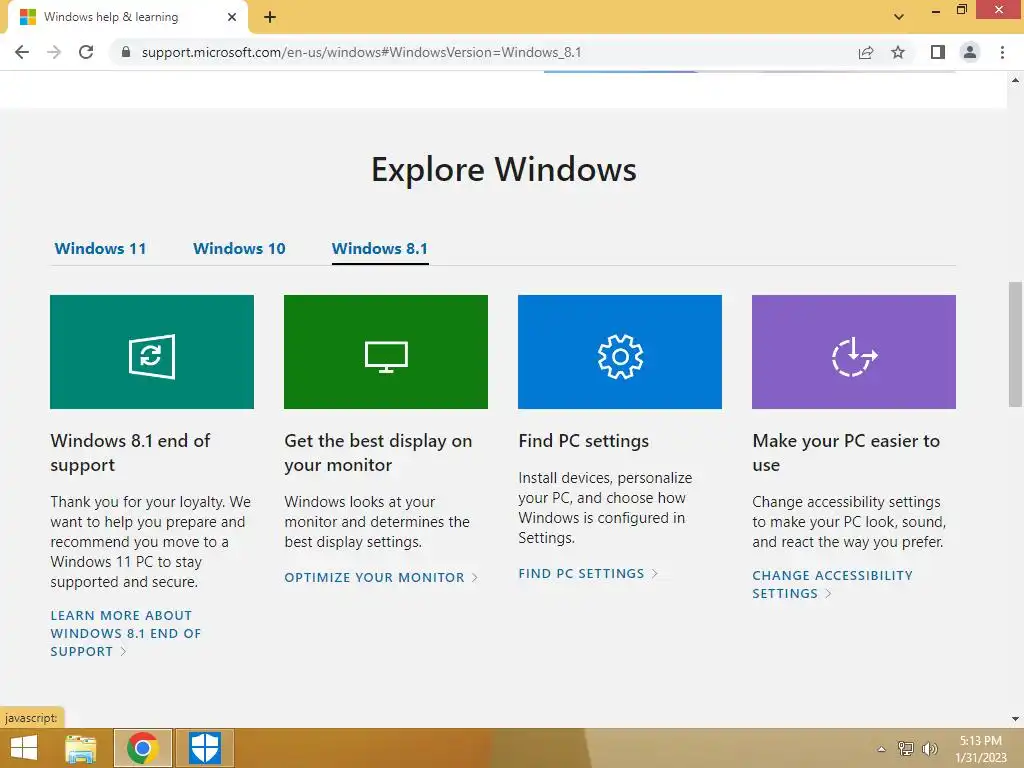
Task: Open a new browser tab
Action: pyautogui.click(x=270, y=17)
